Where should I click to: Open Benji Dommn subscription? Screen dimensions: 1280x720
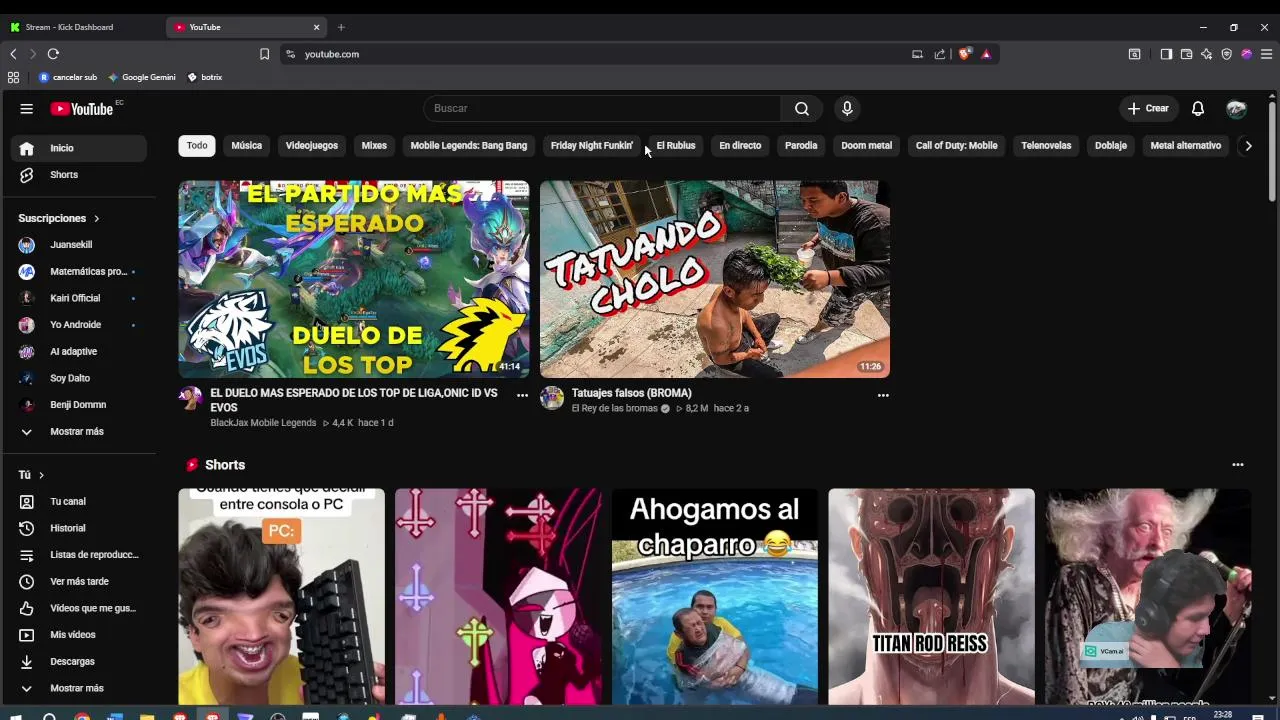[x=79, y=405]
